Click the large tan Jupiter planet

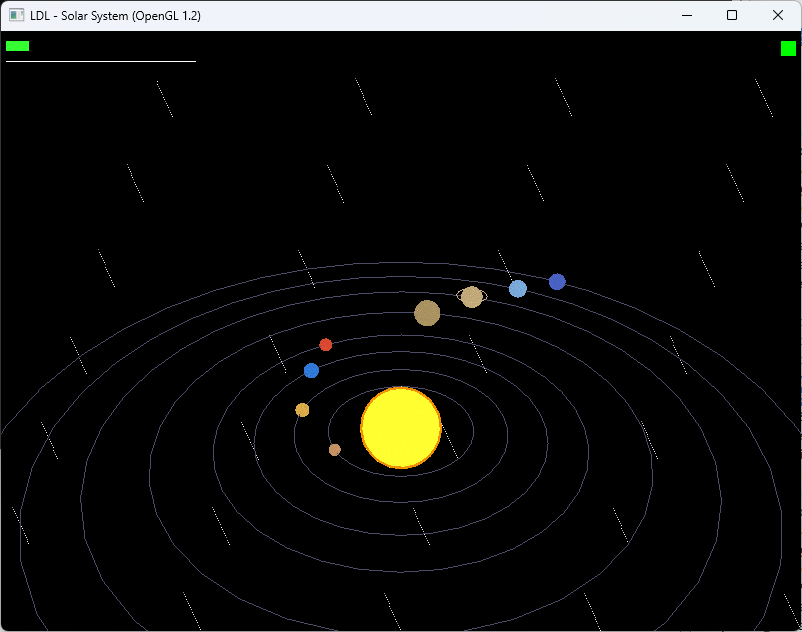(427, 313)
